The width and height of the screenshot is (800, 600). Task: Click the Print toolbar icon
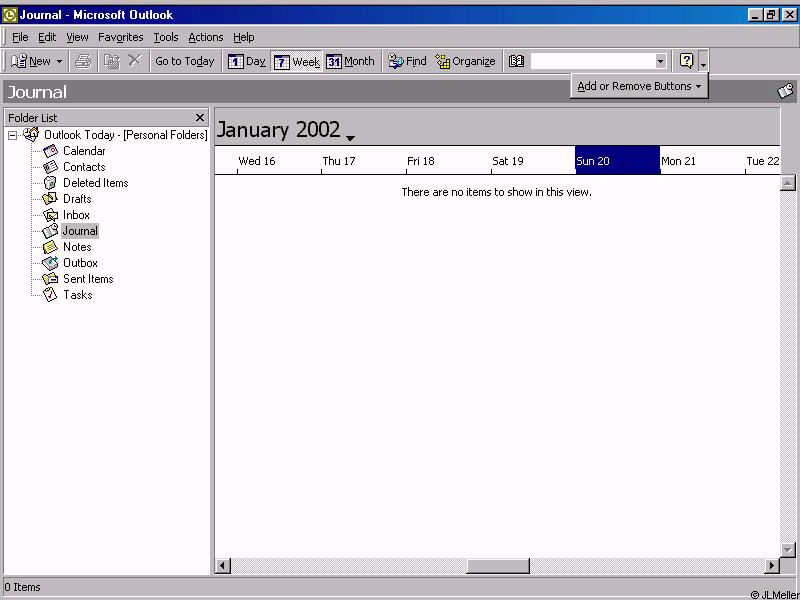click(83, 61)
